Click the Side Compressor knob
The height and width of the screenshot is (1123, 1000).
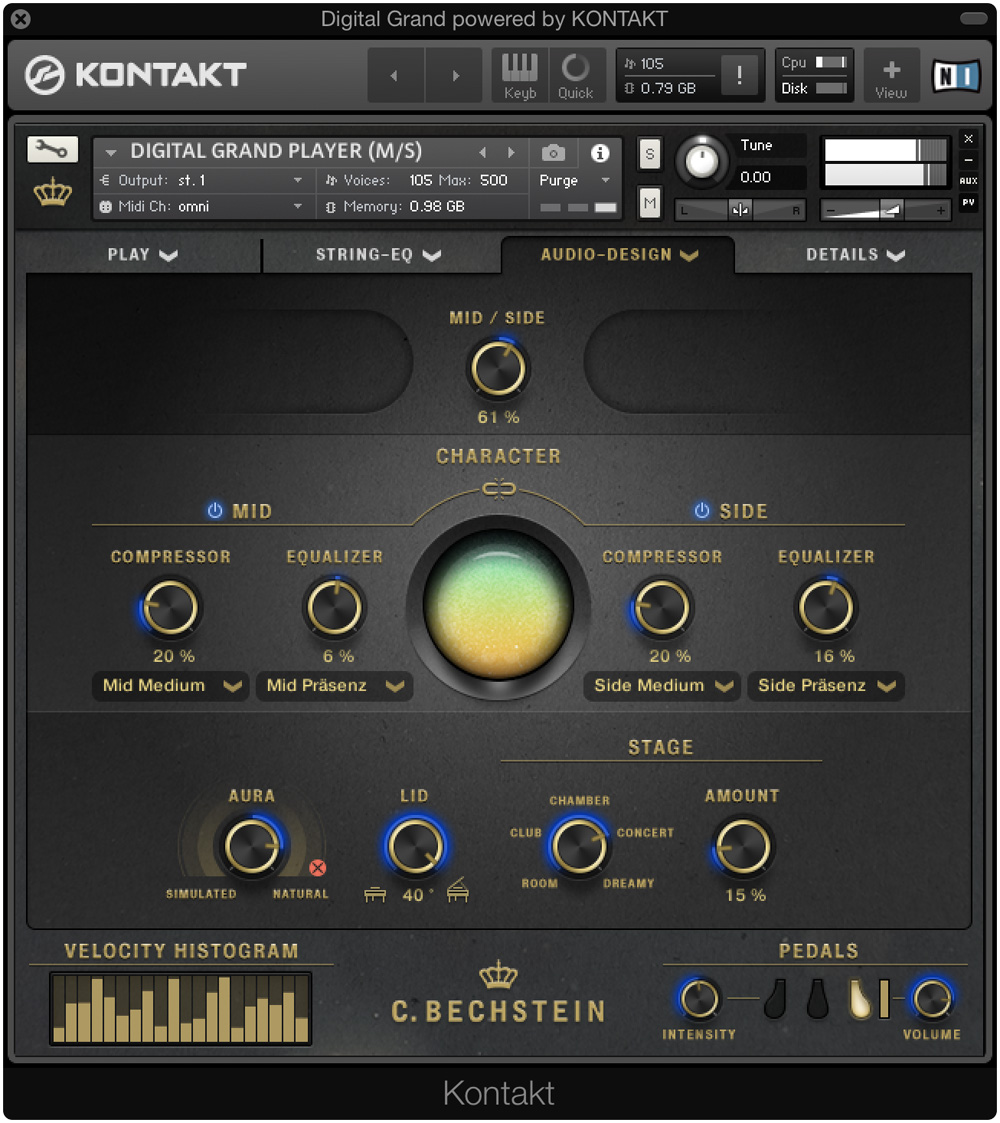pos(662,607)
